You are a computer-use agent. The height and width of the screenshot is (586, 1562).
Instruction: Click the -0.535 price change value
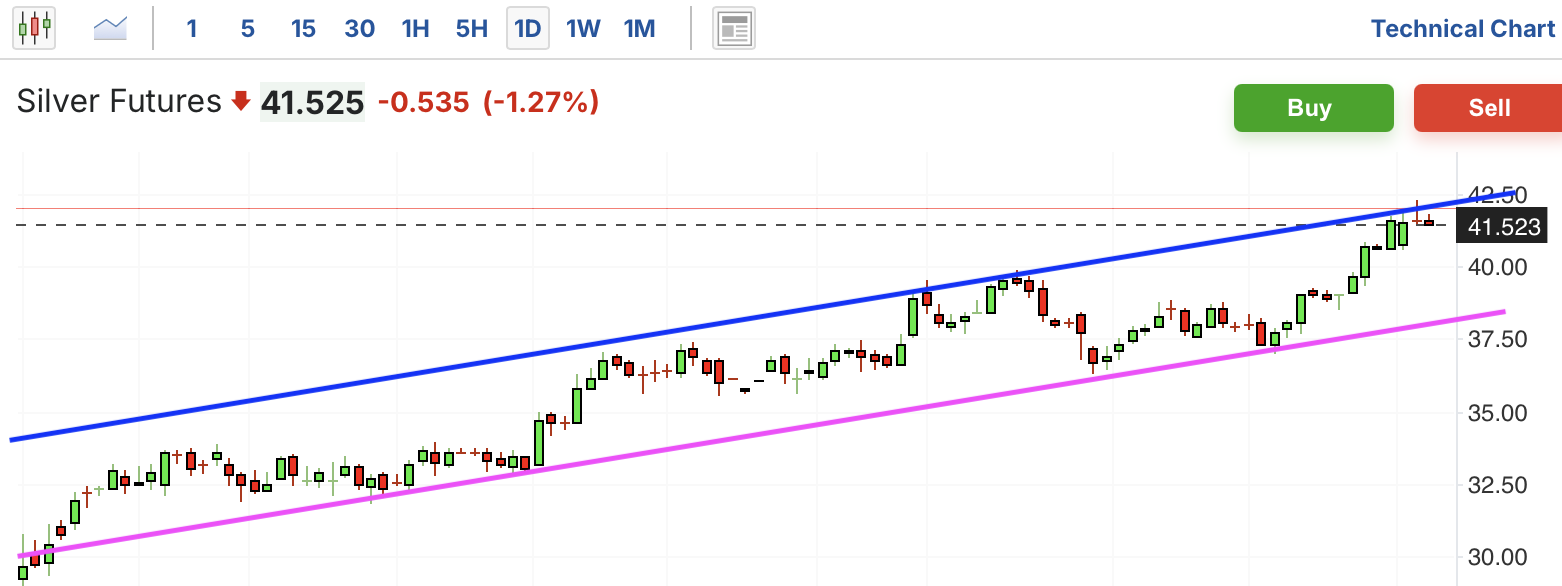point(423,102)
